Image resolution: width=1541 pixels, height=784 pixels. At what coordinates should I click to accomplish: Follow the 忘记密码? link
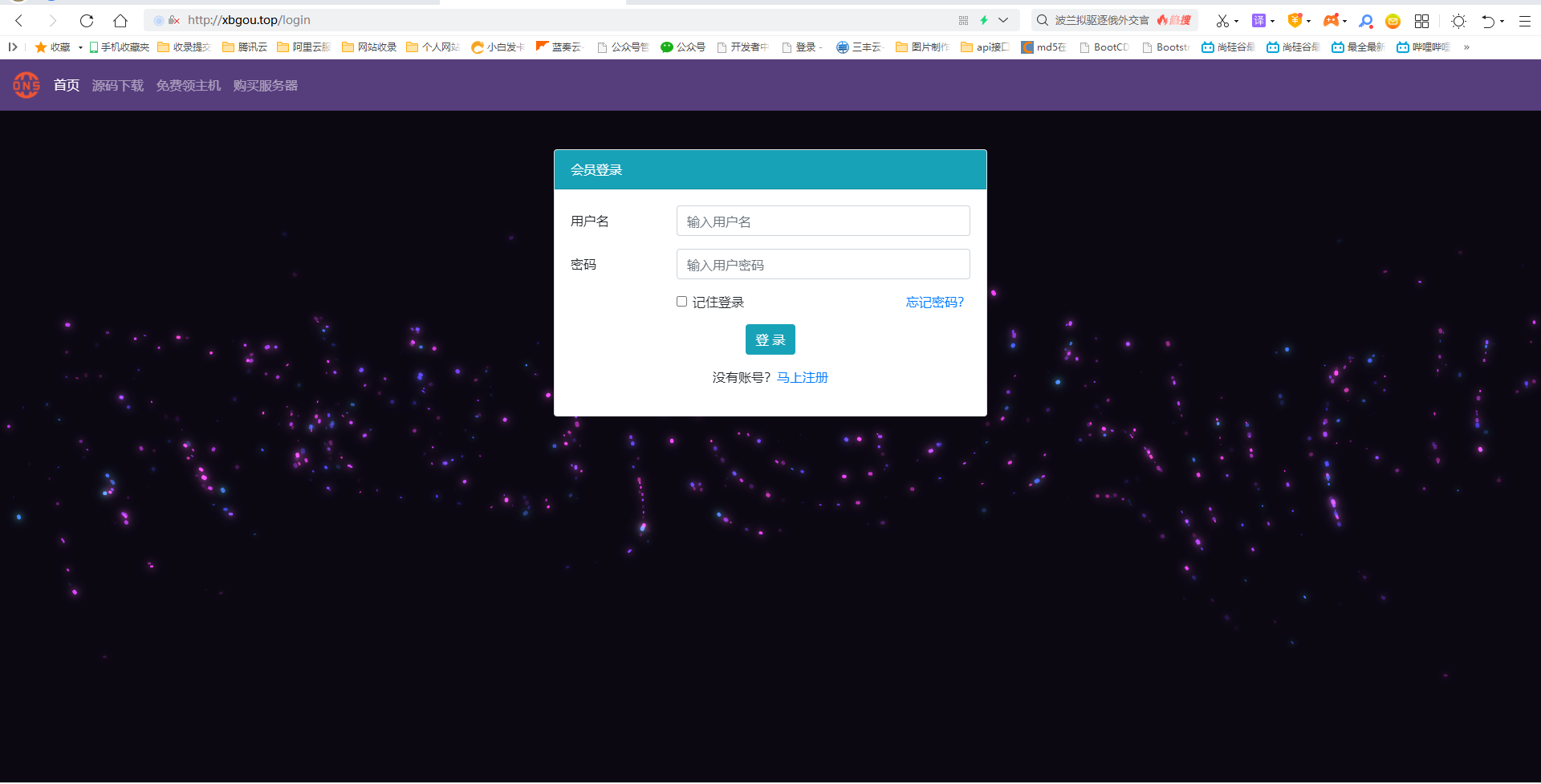tap(934, 303)
